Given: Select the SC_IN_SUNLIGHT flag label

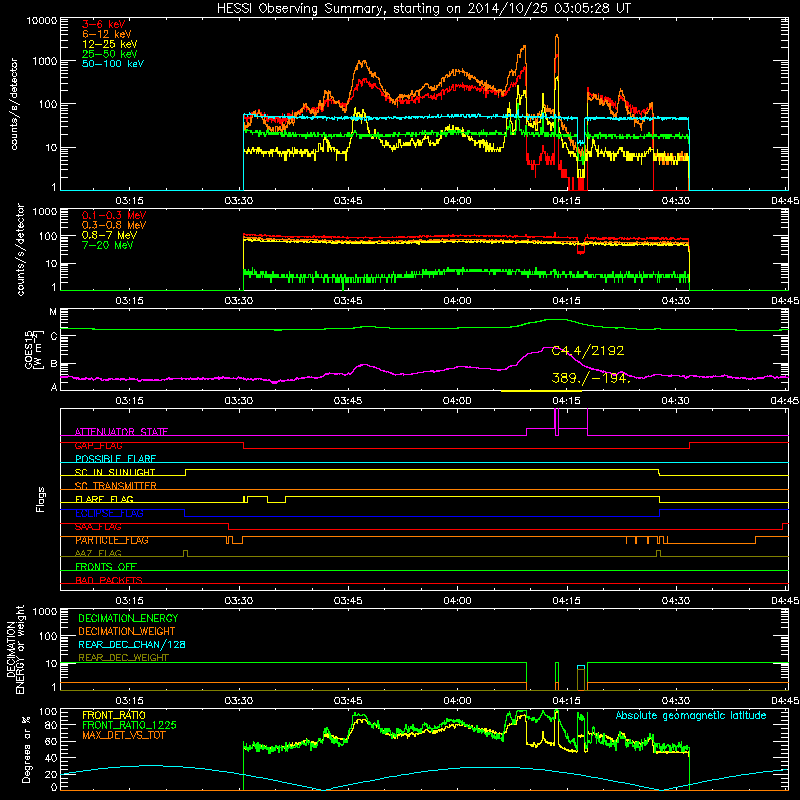Looking at the screenshot, I should pos(115,472).
